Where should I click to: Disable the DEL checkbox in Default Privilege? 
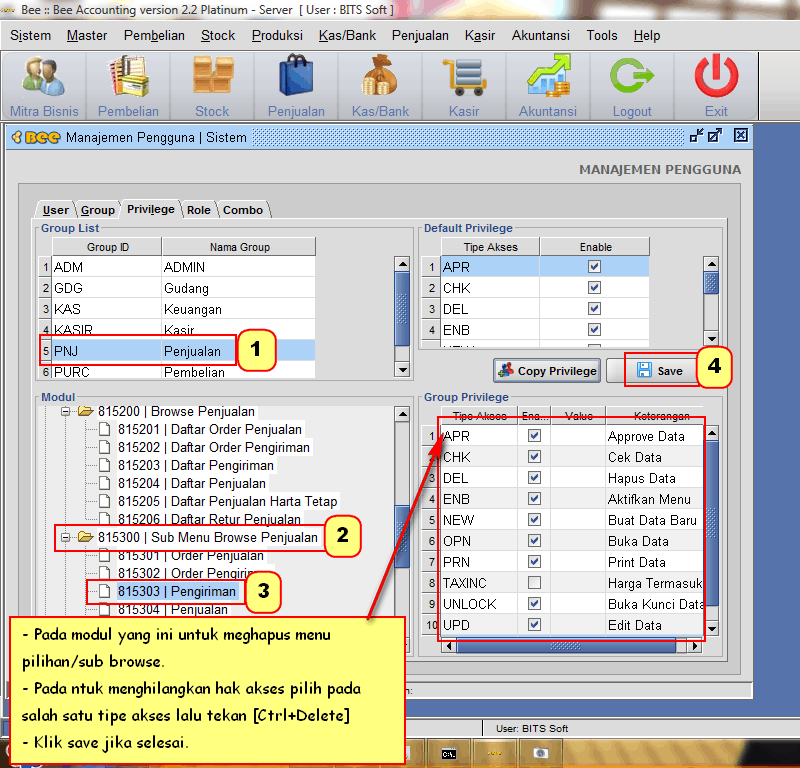coord(595,309)
